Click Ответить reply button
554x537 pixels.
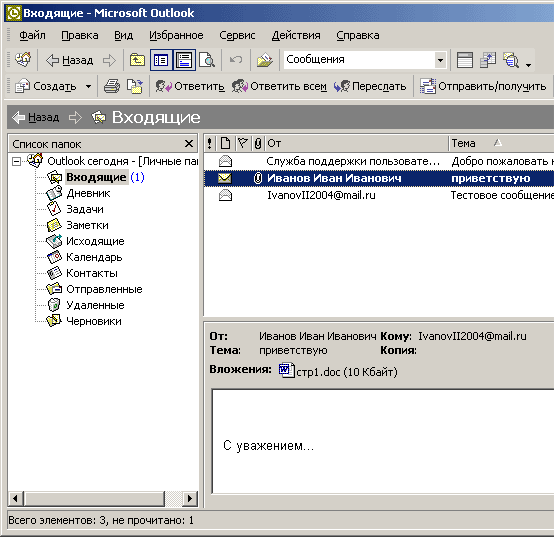[x=190, y=86]
